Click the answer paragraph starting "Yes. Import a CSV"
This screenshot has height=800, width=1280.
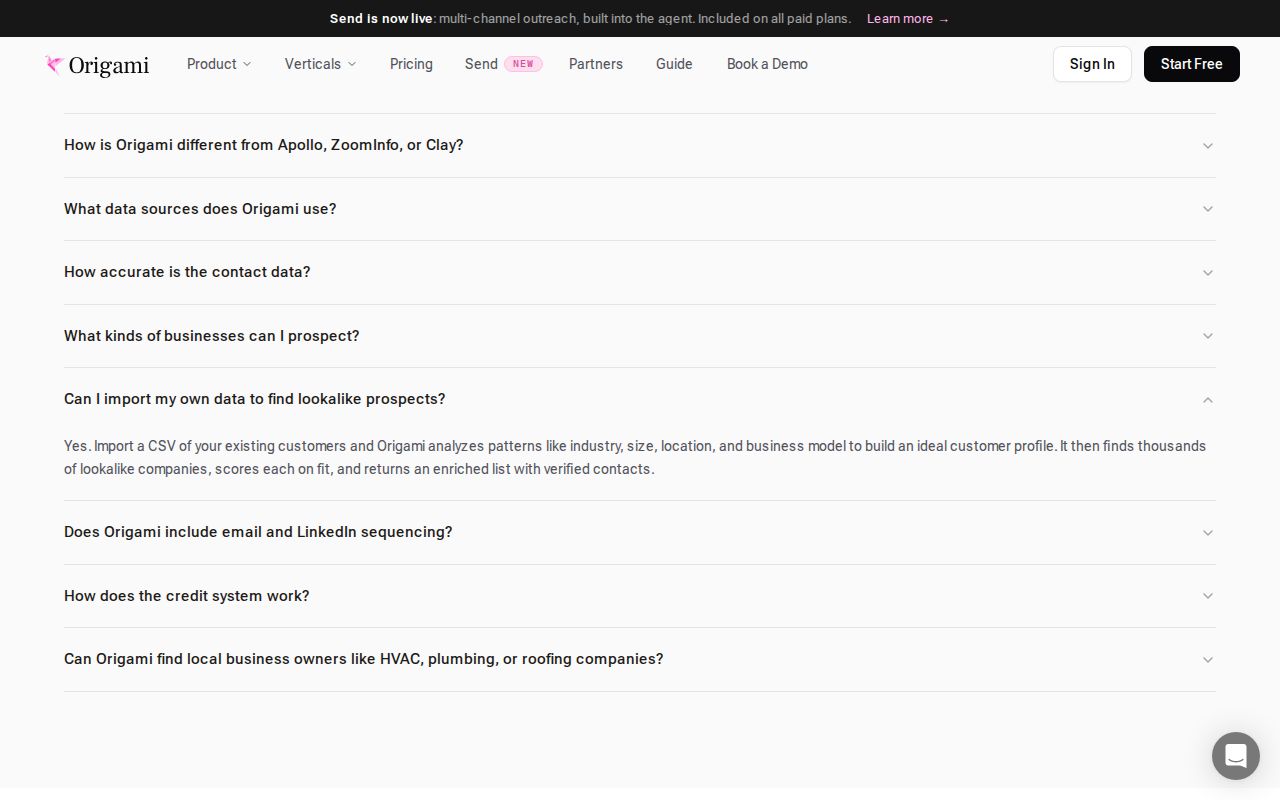coord(635,457)
